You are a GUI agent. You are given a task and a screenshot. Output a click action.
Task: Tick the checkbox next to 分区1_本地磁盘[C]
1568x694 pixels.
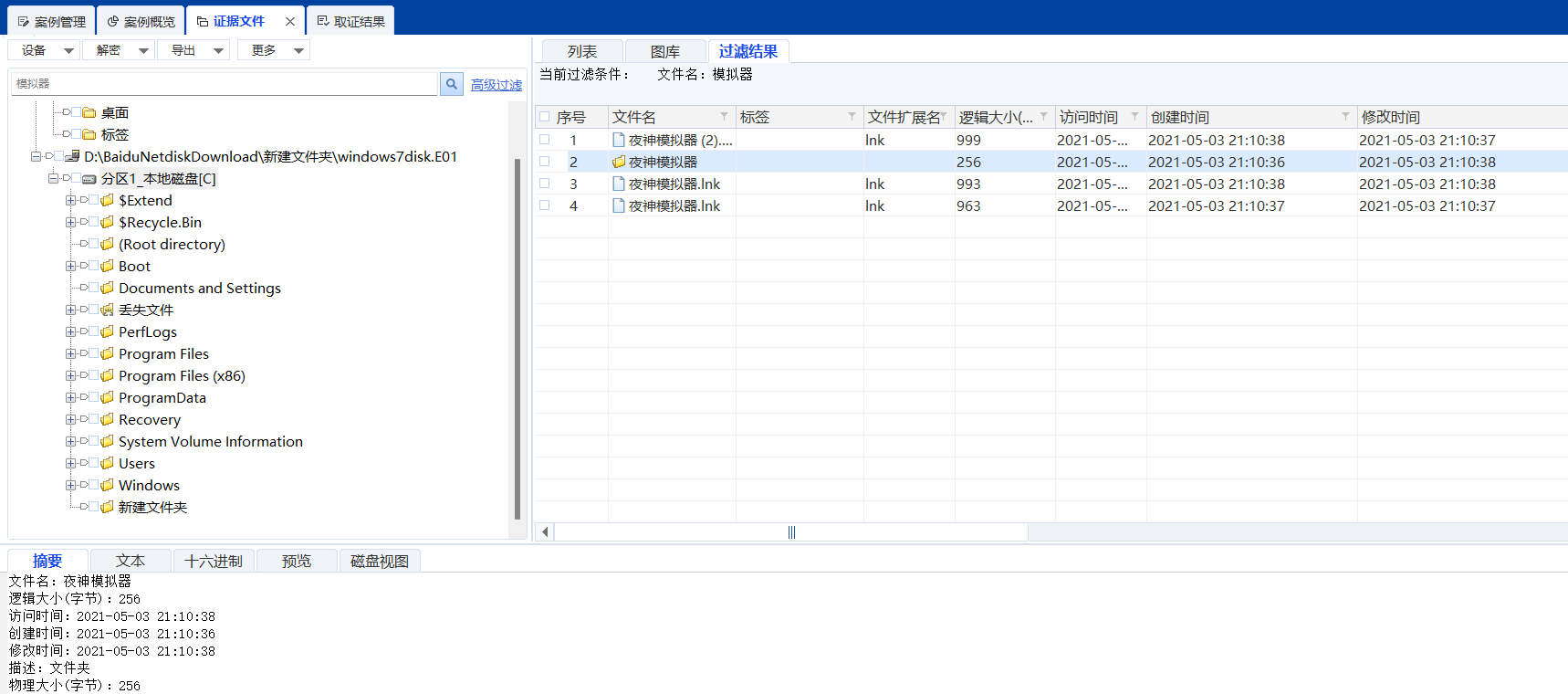pyautogui.click(x=76, y=178)
